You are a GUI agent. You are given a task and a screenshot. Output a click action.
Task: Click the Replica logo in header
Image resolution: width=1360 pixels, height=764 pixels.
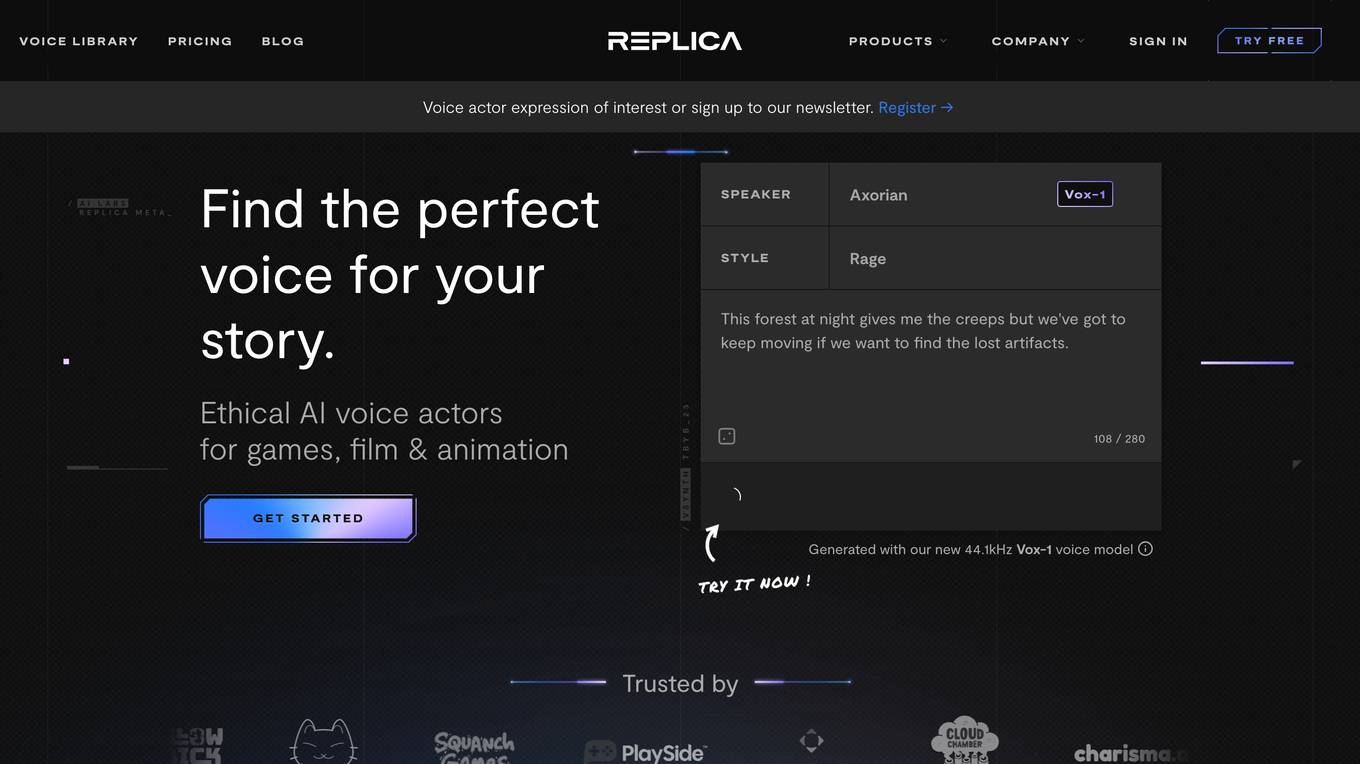pyautogui.click(x=675, y=41)
